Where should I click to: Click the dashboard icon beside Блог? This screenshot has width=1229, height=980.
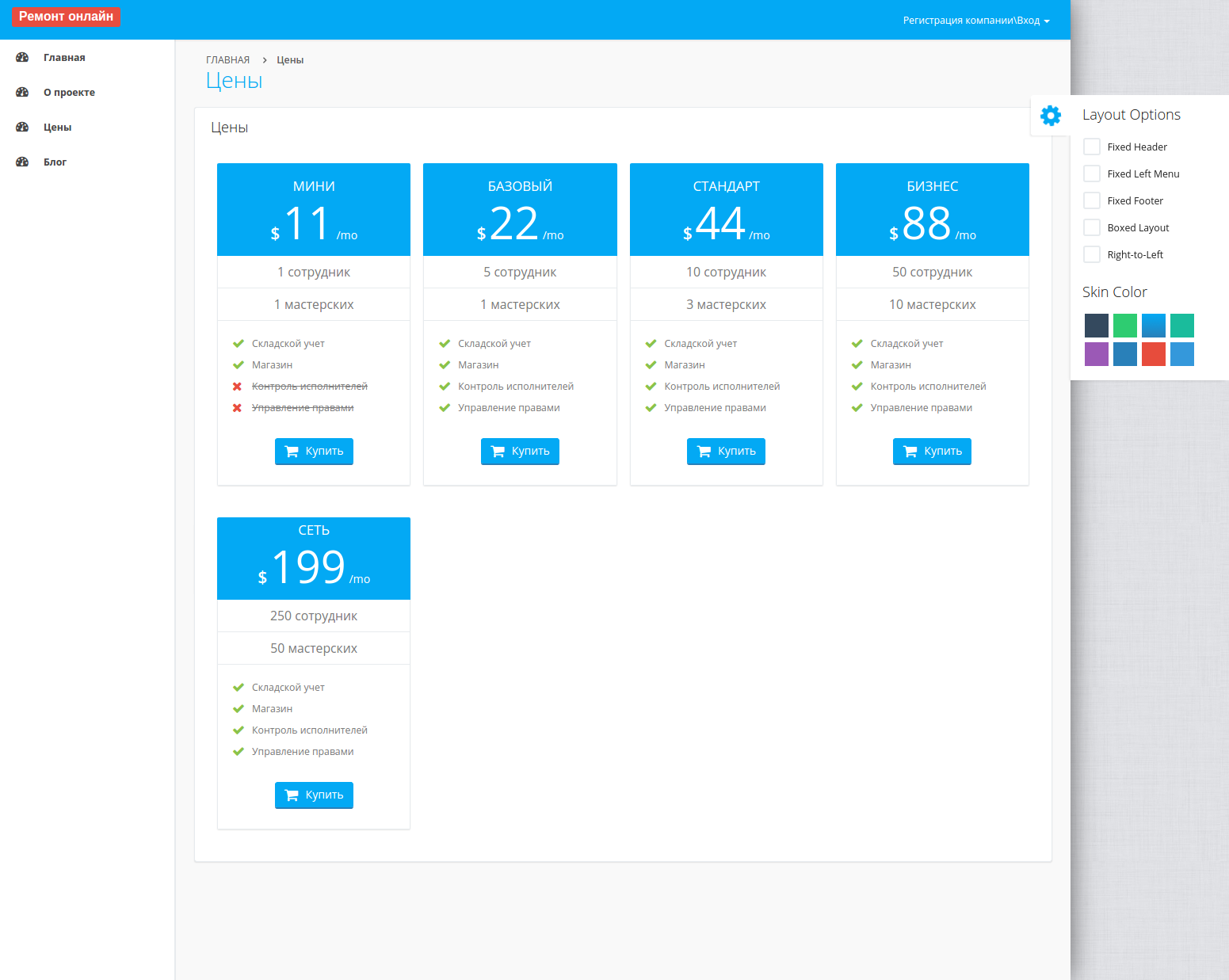(22, 162)
